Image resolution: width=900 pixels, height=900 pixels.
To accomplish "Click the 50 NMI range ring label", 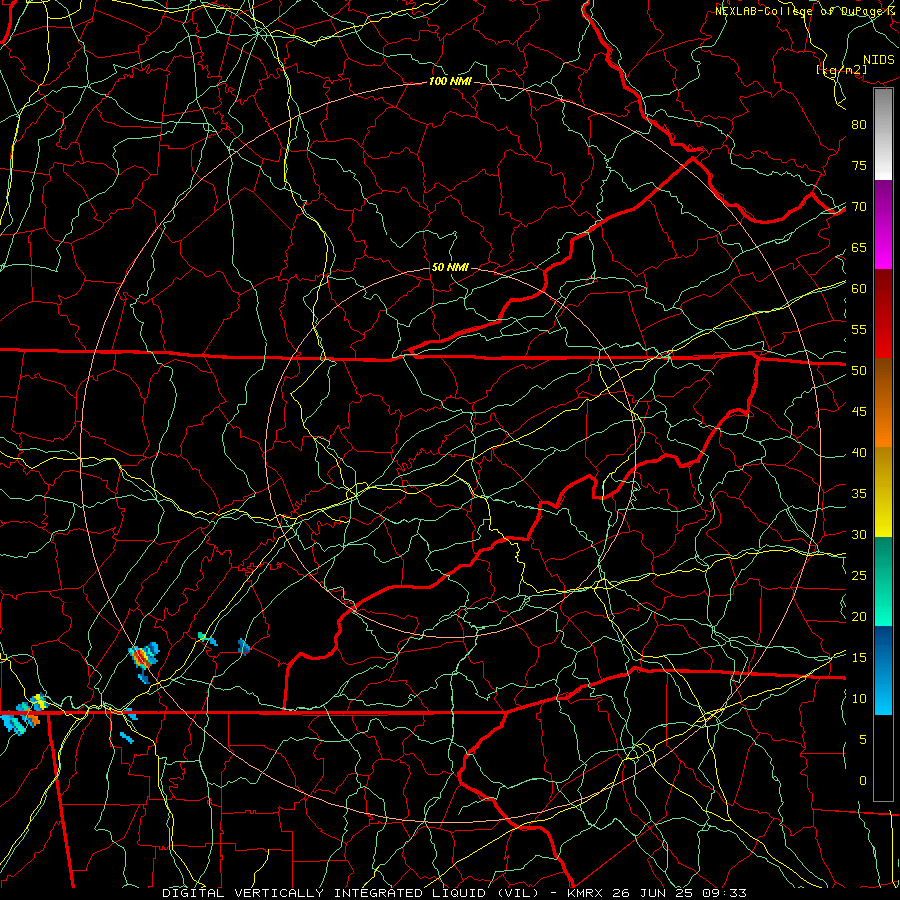I will [450, 267].
